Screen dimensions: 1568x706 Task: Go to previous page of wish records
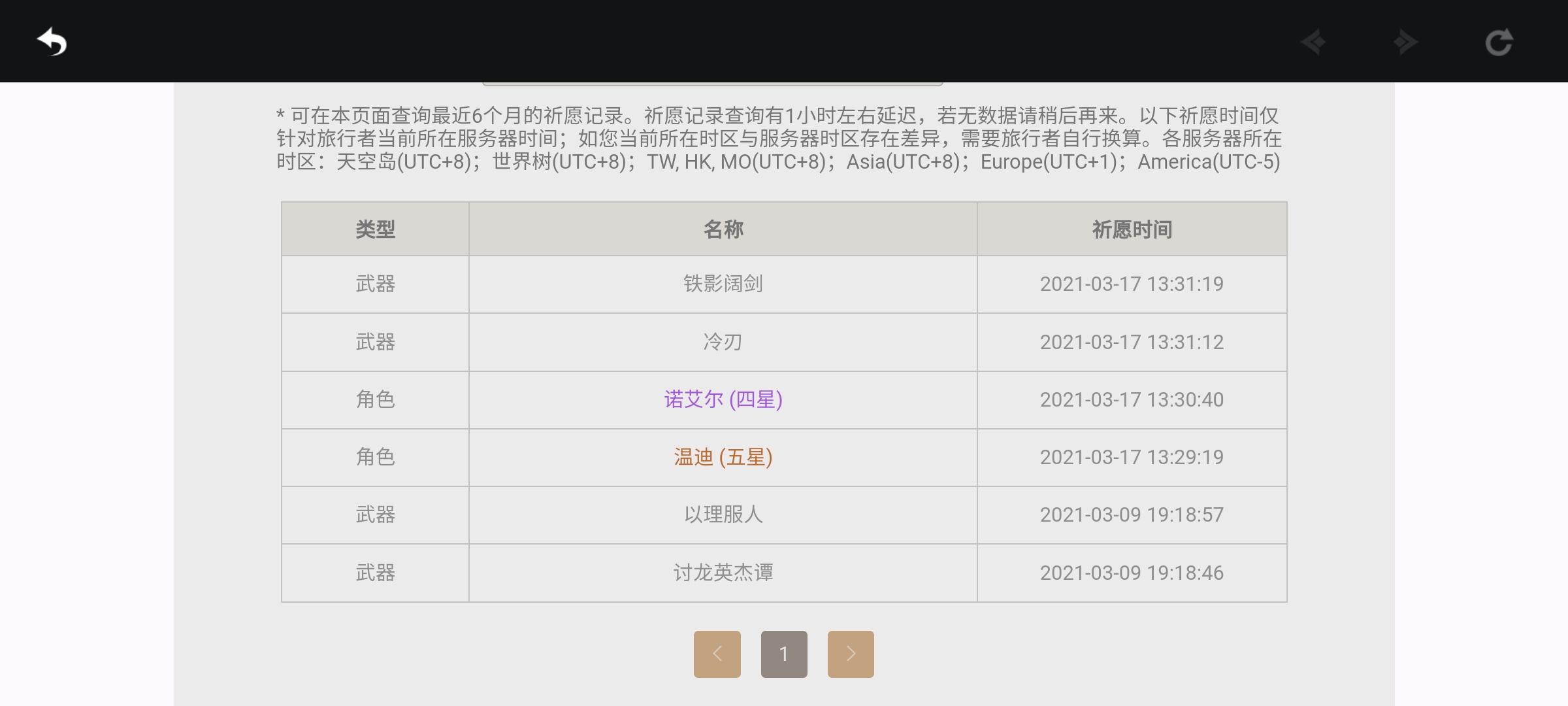tap(717, 654)
